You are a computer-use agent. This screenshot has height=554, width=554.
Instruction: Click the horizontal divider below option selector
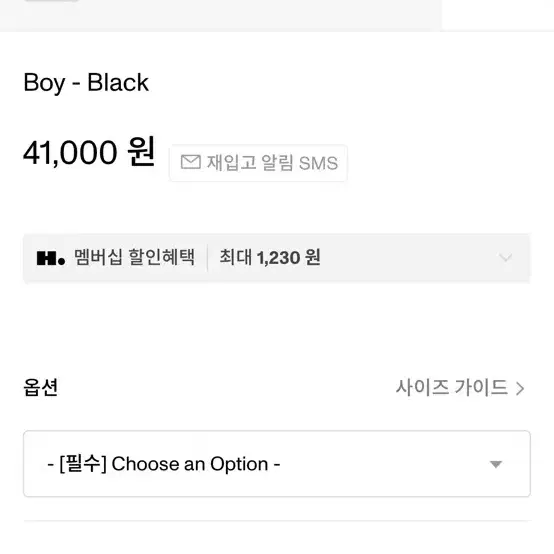click(x=277, y=520)
